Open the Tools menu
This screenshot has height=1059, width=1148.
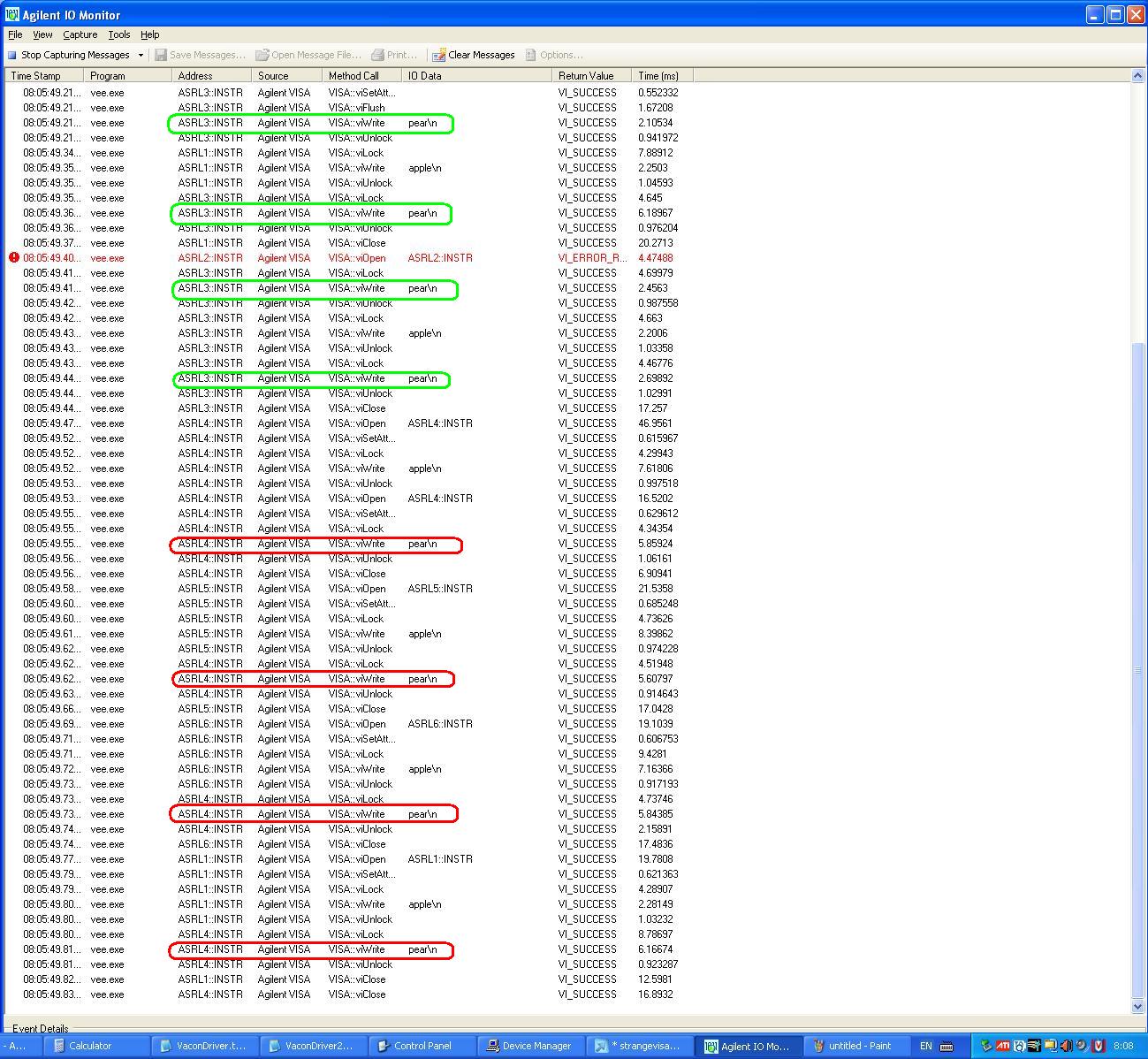(x=119, y=34)
